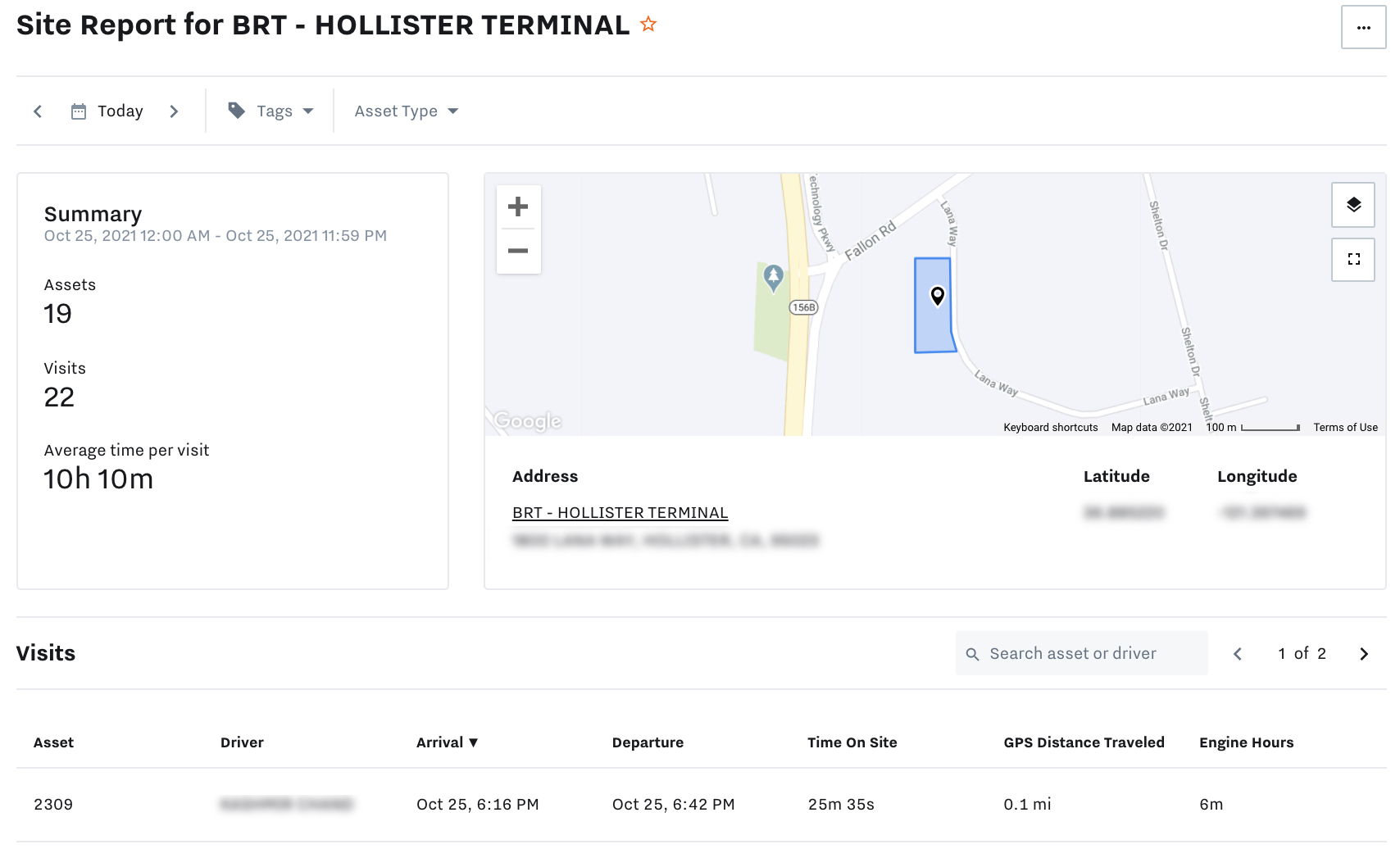Zoom in on the map

coord(518,207)
